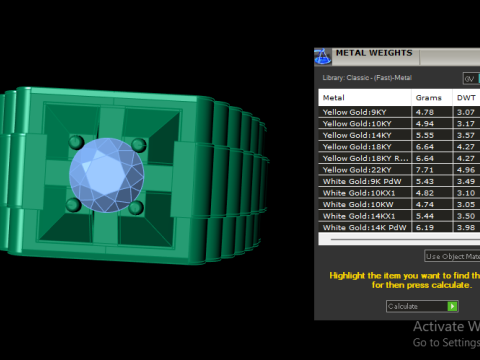The height and width of the screenshot is (360, 480).
Task: Select the White Gold:10KW row
Action: pyautogui.click(x=399, y=204)
